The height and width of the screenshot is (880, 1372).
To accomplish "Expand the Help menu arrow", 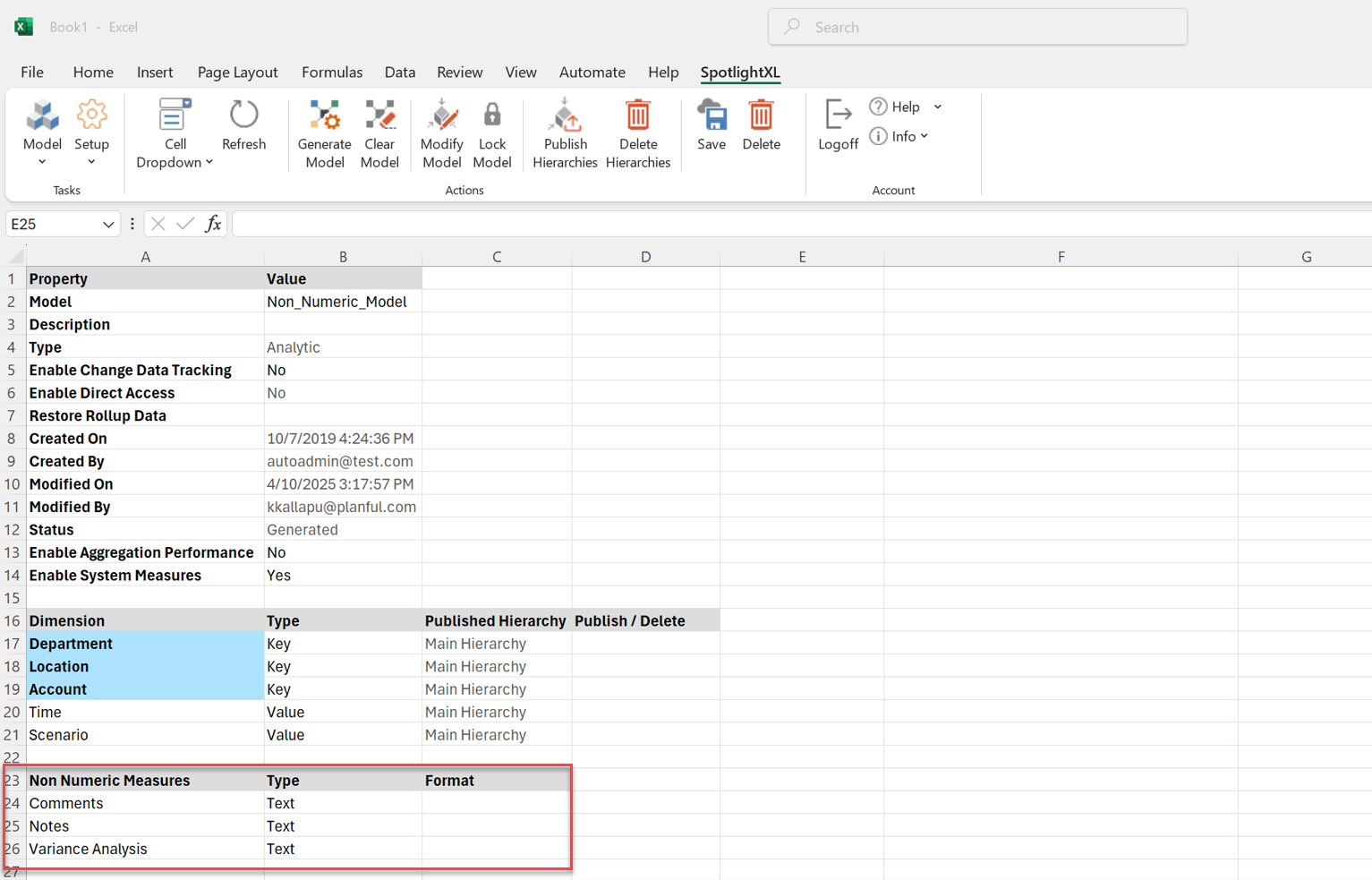I will pyautogui.click(x=938, y=107).
